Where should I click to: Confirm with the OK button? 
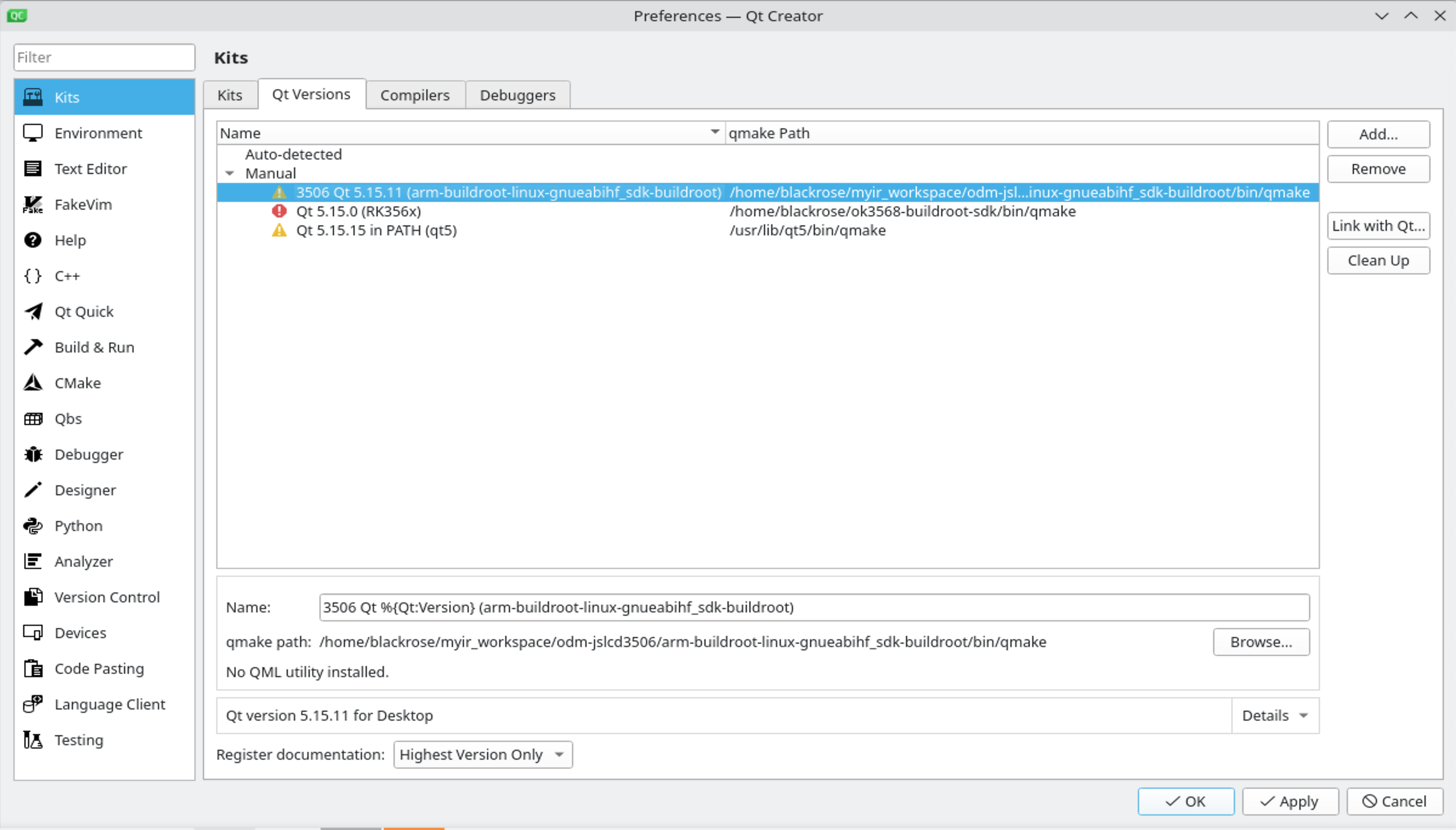[x=1186, y=801]
